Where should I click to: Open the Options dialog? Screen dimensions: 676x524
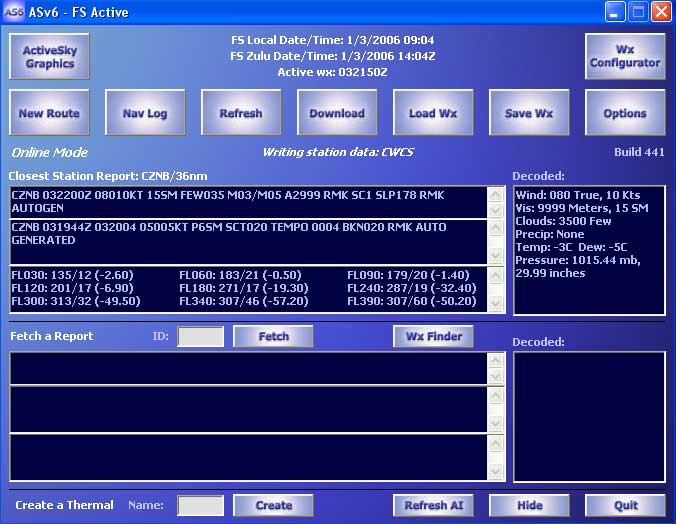[625, 113]
